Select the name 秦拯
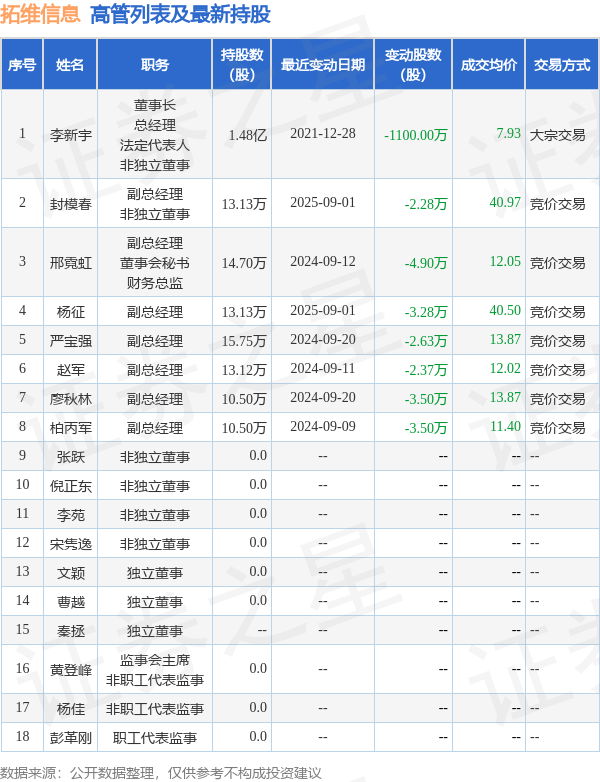Screen dimensions: 600x782 click(x=70, y=630)
